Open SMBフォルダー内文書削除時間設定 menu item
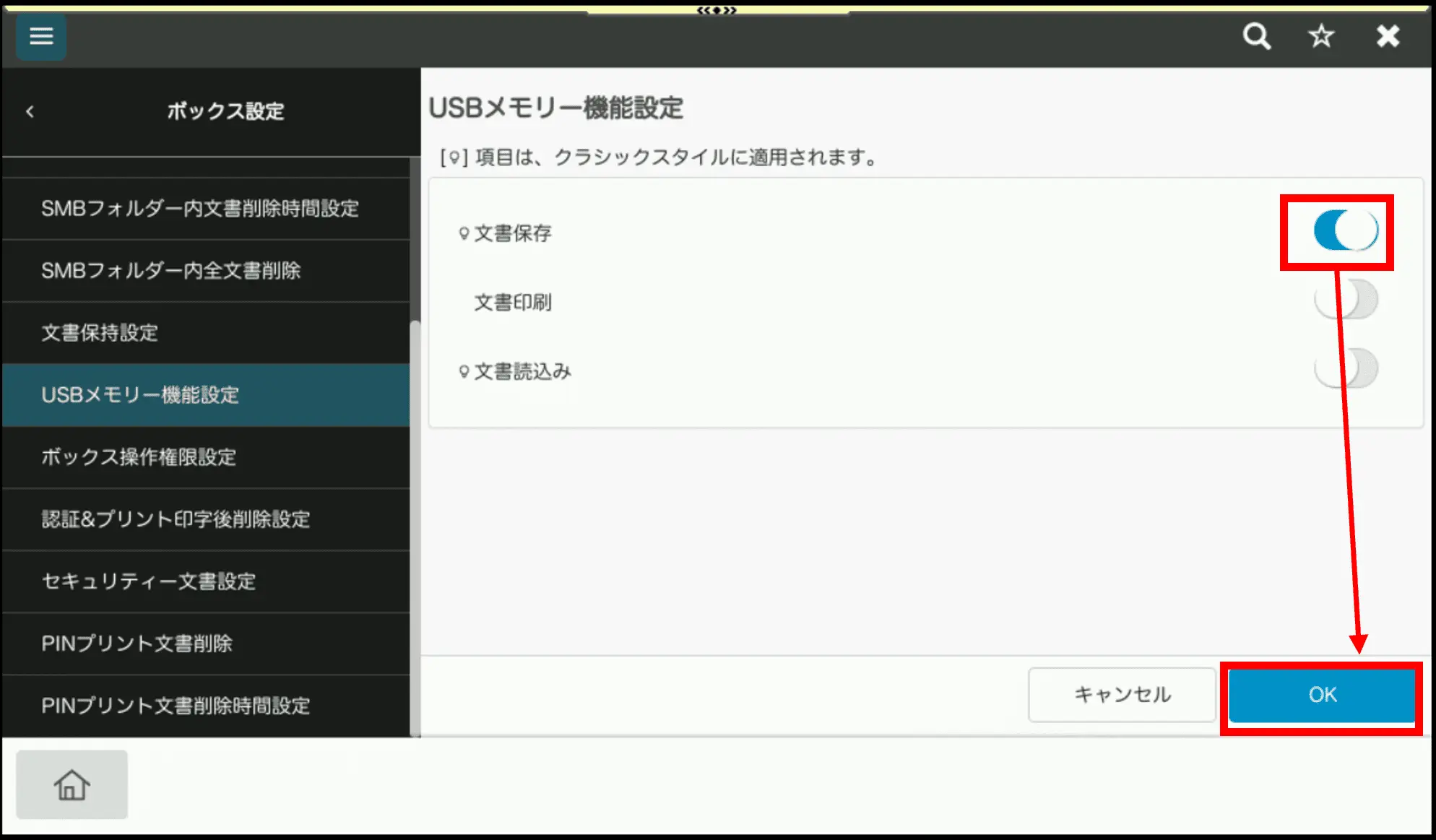 tap(200, 209)
